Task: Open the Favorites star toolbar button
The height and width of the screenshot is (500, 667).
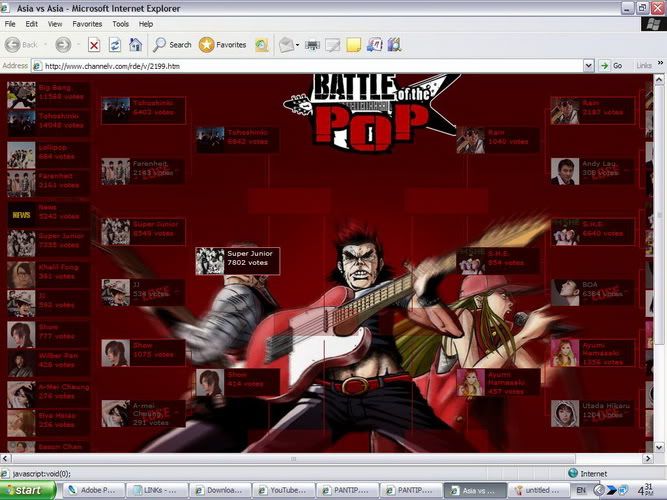Action: 222,45
